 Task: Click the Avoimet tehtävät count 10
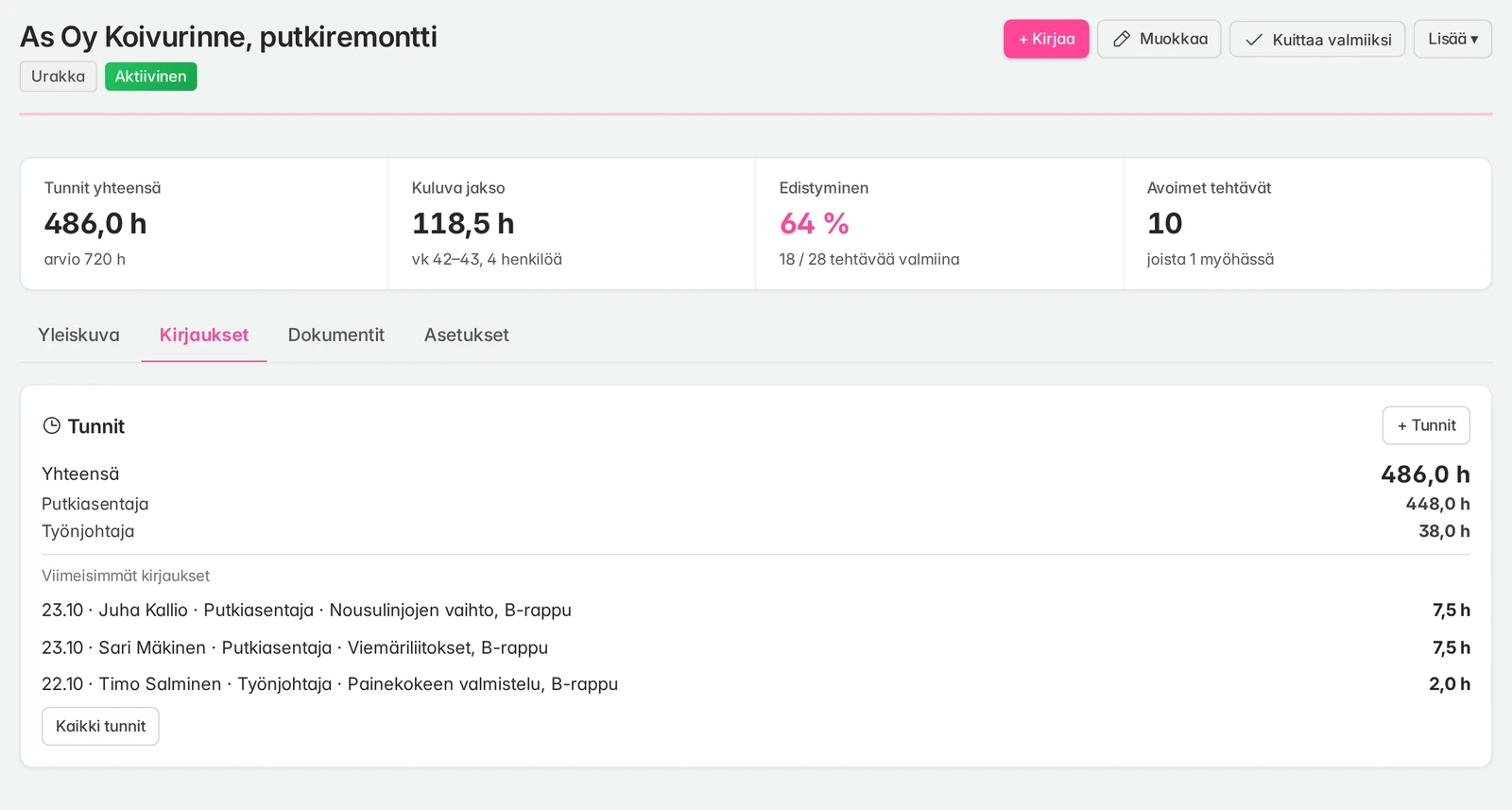pos(1165,224)
